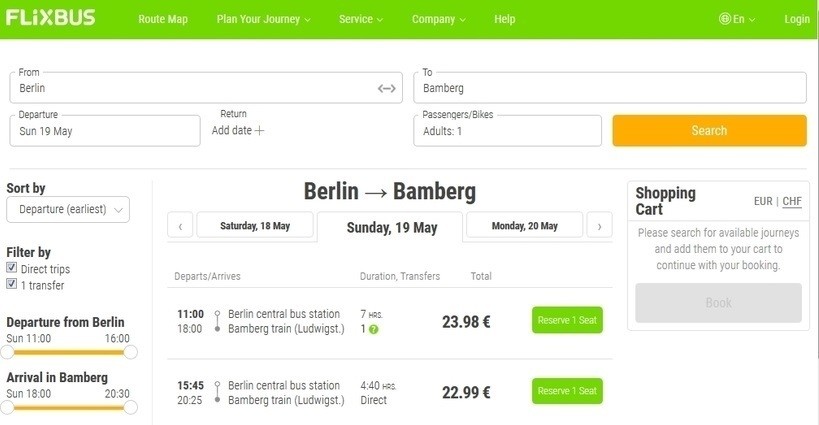Click the FlixBus logo
The image size is (819, 425).
click(x=50, y=18)
